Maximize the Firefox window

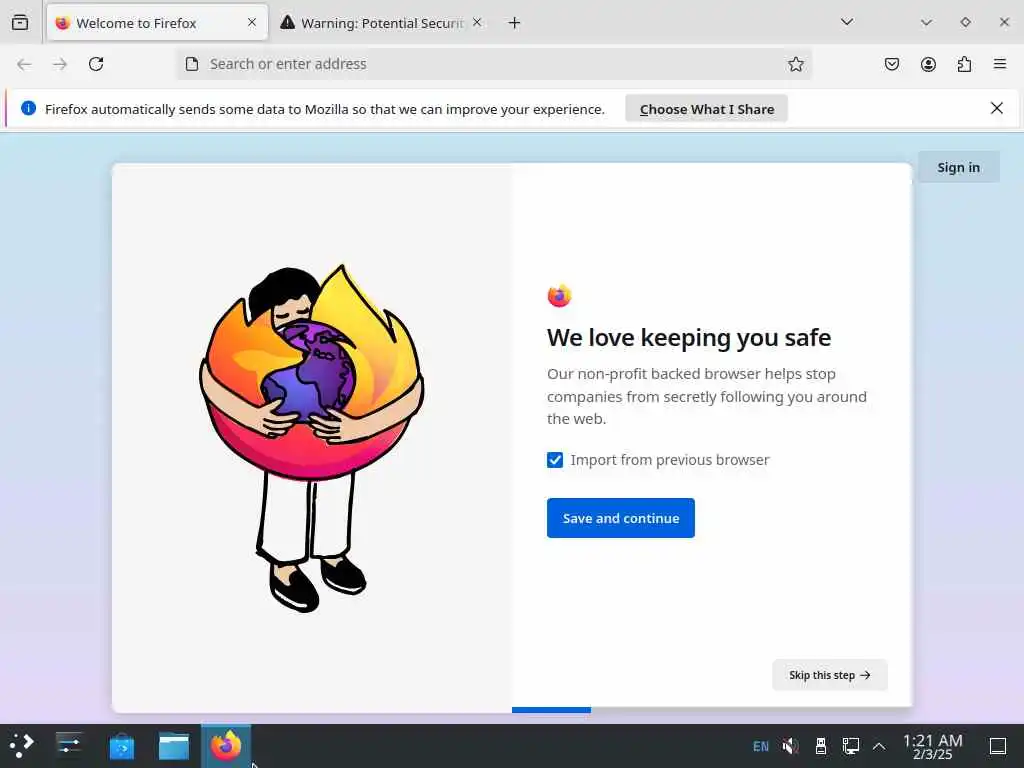(x=965, y=22)
